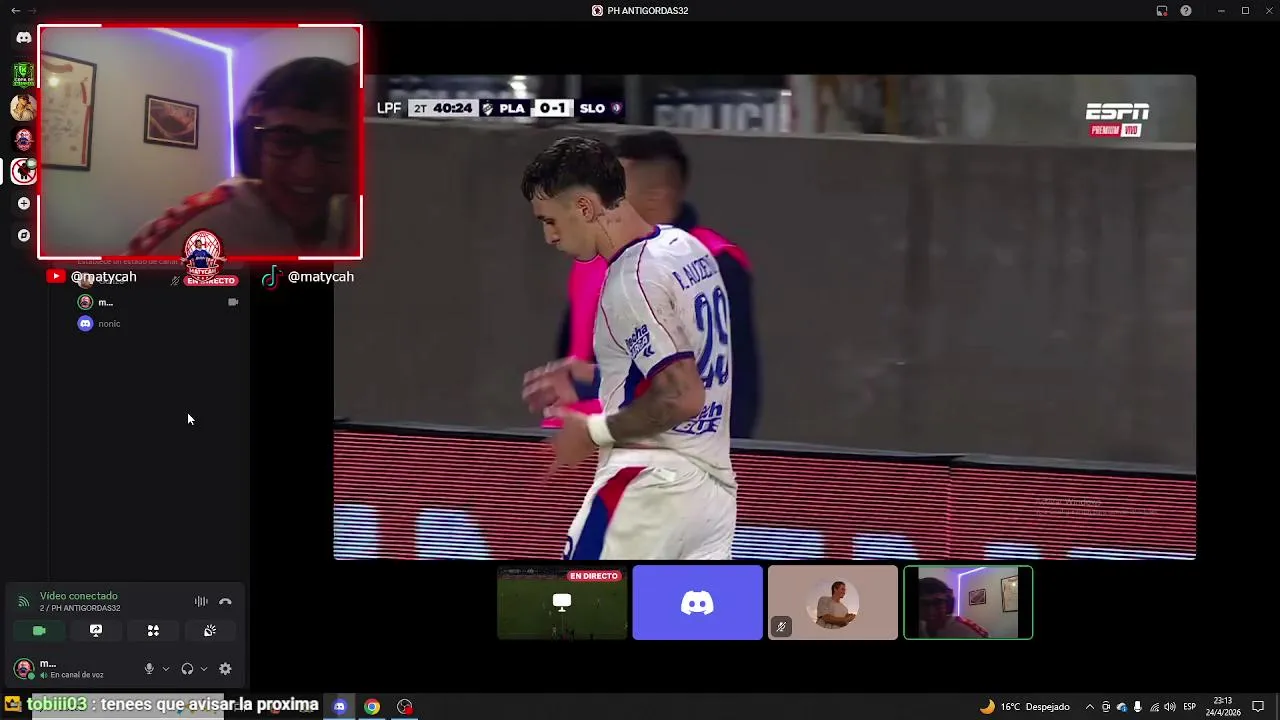Screen dimensions: 1280x720
Task: Open the volume speaker tray icon
Action: [1170, 707]
